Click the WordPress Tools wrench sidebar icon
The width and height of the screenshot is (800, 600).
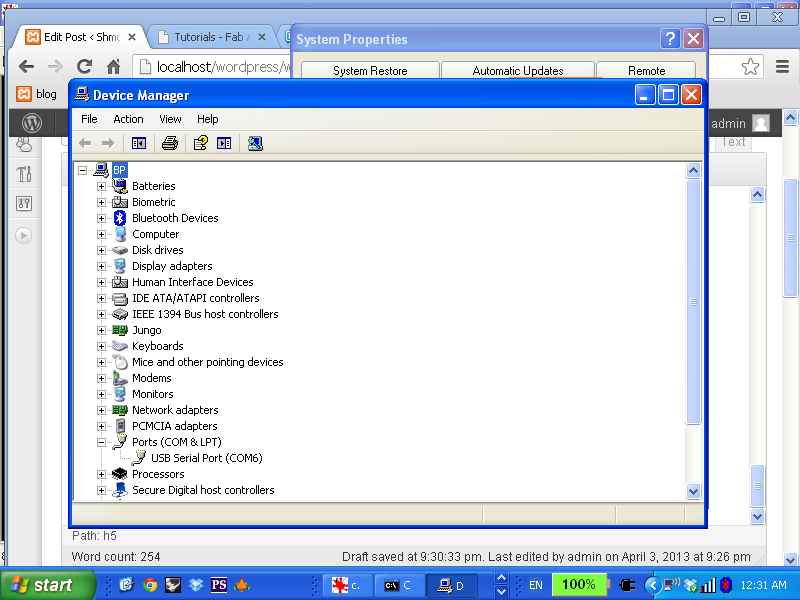coord(24,174)
